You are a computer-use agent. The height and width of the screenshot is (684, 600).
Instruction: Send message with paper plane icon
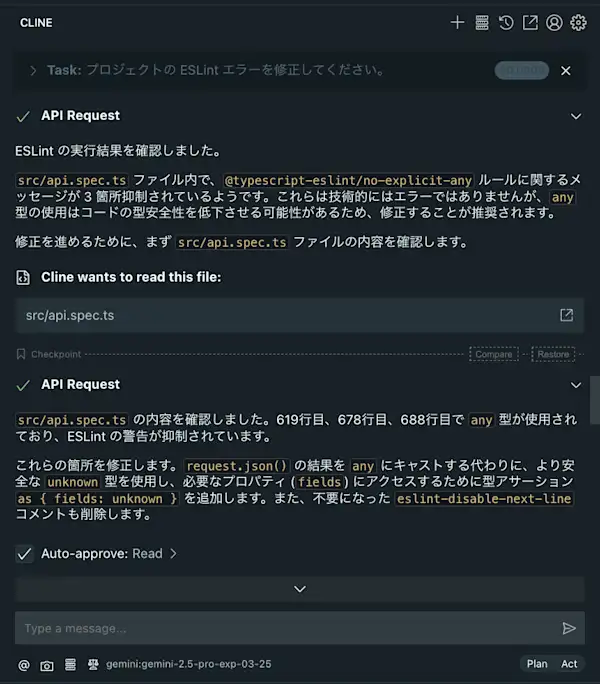[569, 628]
